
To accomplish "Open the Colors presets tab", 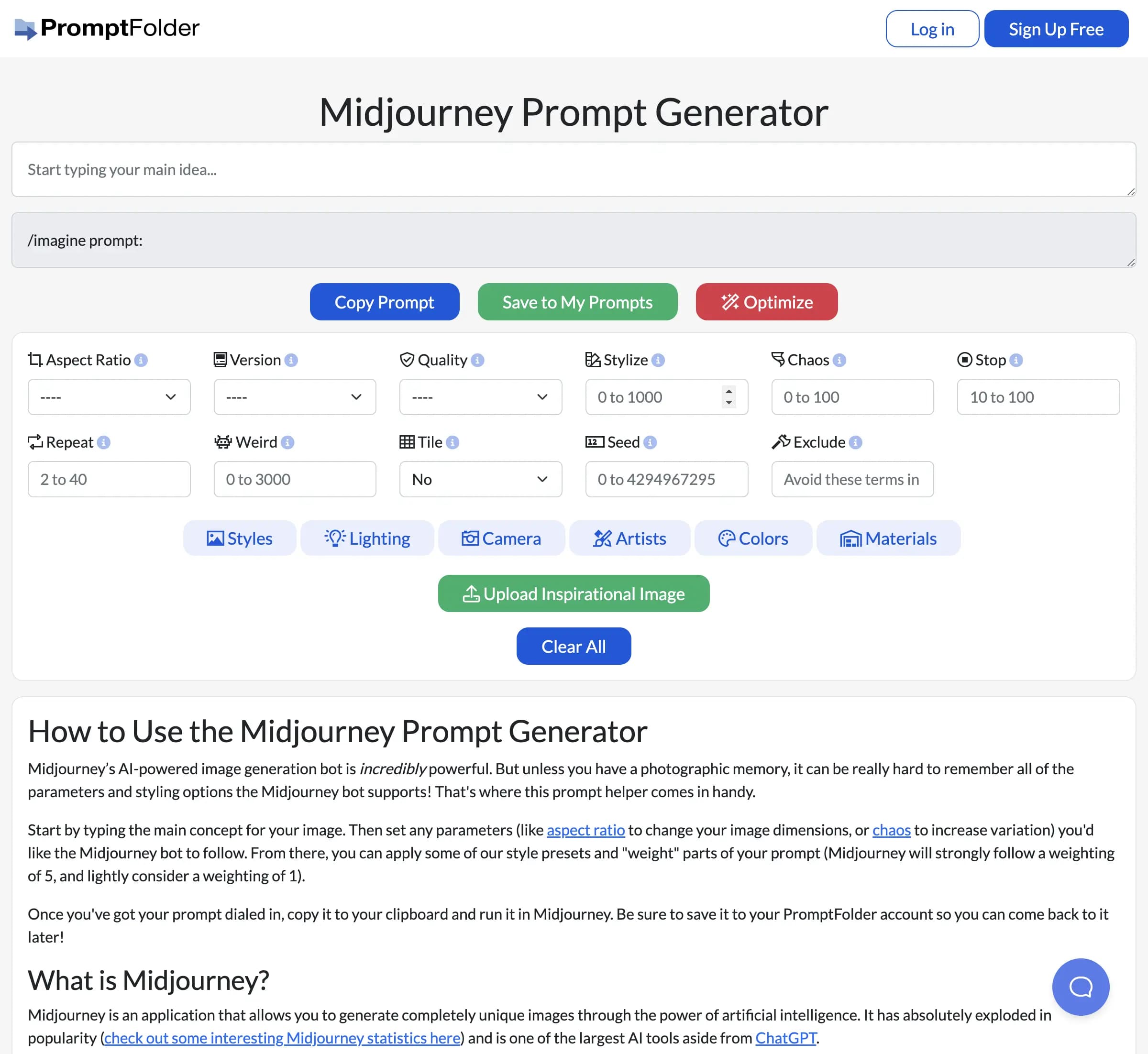I will (753, 538).
